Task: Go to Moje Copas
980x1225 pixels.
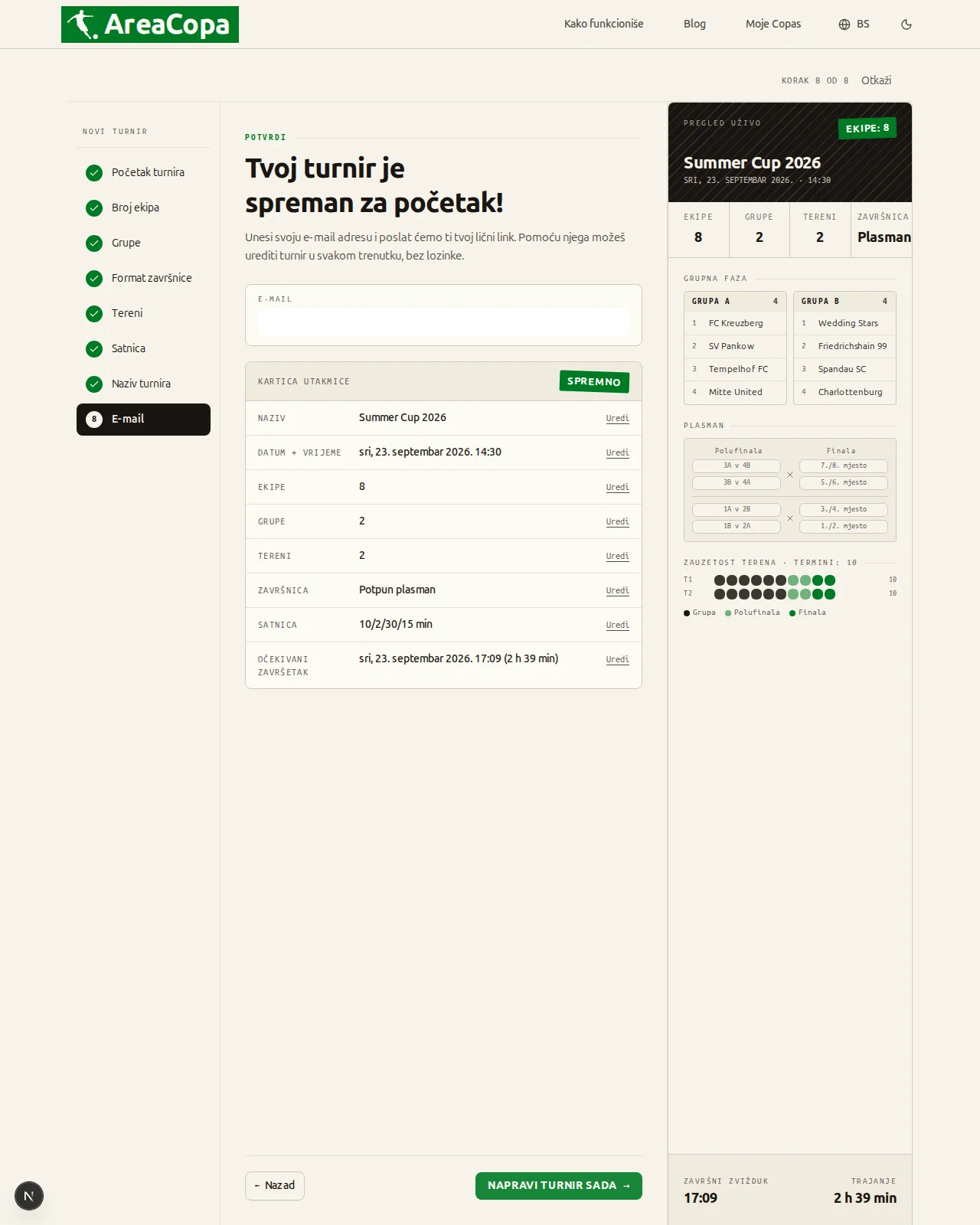Action: coord(773,24)
